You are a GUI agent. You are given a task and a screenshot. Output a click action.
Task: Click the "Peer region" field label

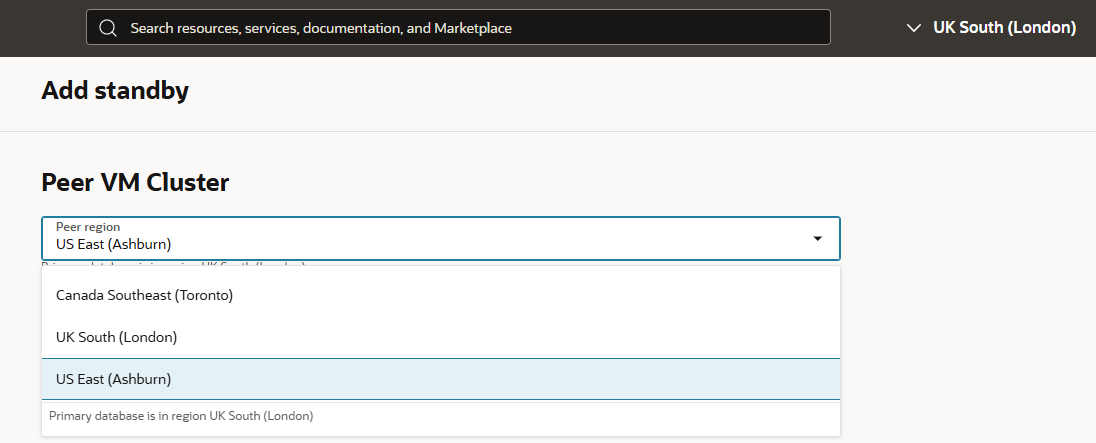88,227
